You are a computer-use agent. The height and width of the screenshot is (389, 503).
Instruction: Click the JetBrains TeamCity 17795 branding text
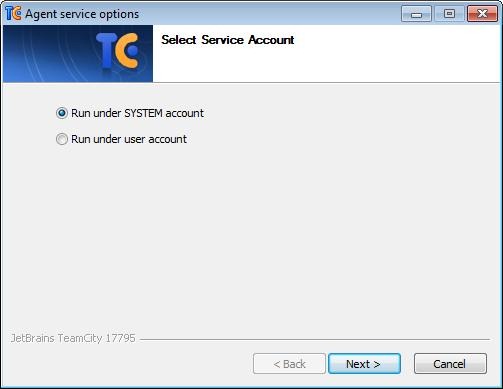[73, 338]
